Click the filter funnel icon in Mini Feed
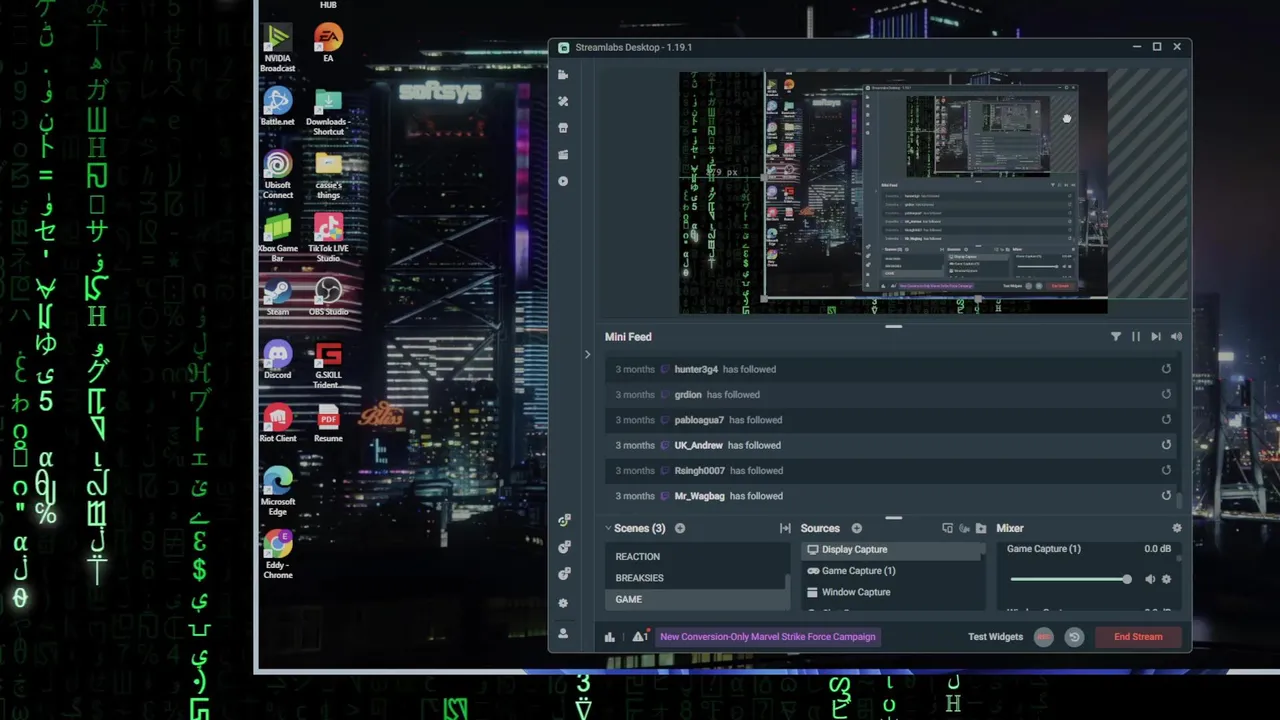Screen dimensions: 1280x720 click(x=1116, y=337)
